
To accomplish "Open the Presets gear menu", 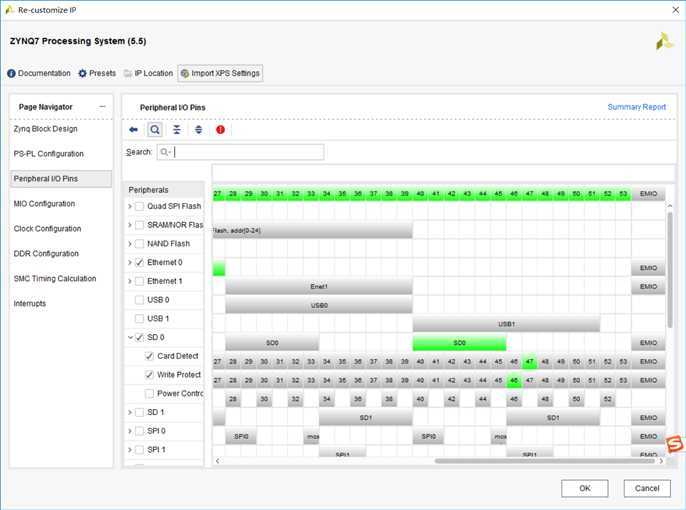I will (x=97, y=73).
